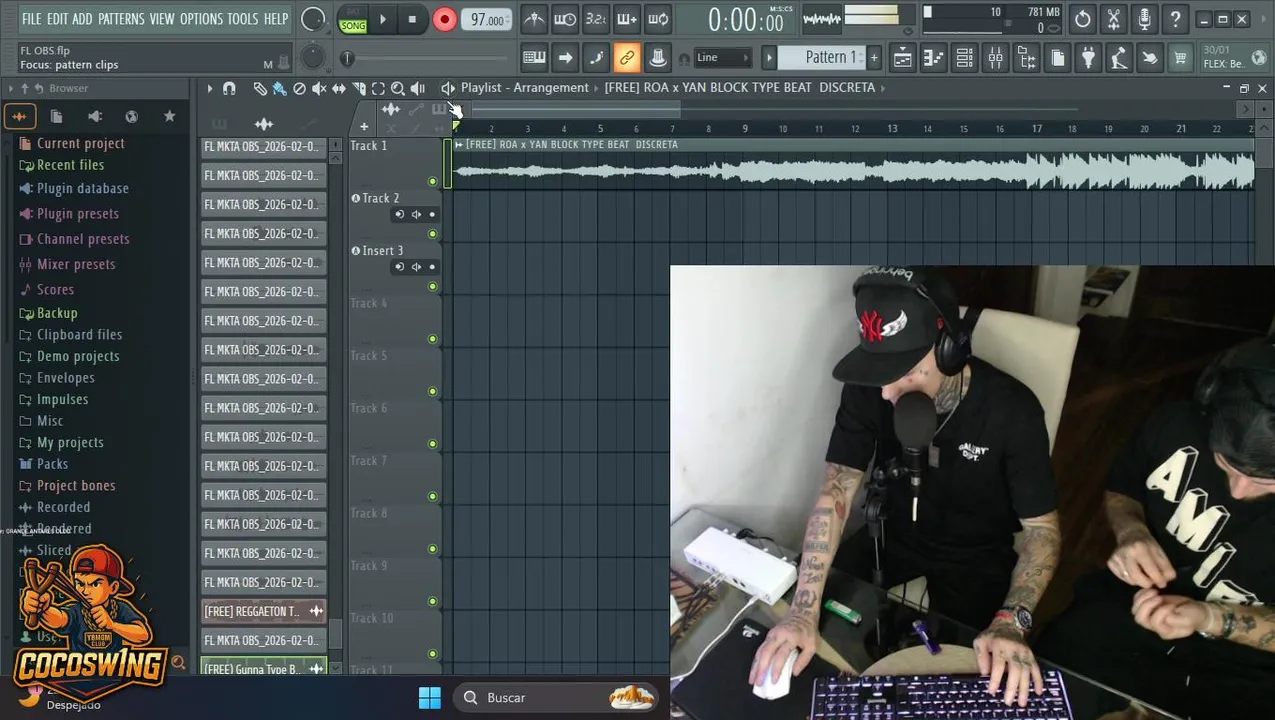This screenshot has height=720, width=1275.
Task: Toggle step editing mode icon
Action: click(596, 58)
